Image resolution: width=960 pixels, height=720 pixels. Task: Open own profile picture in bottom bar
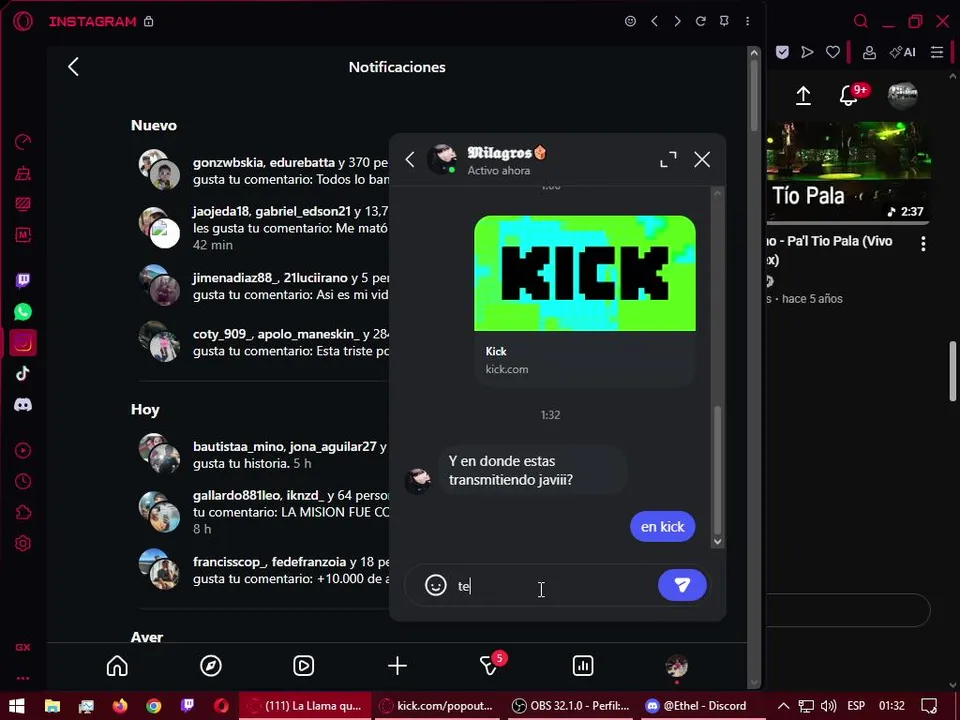677,666
